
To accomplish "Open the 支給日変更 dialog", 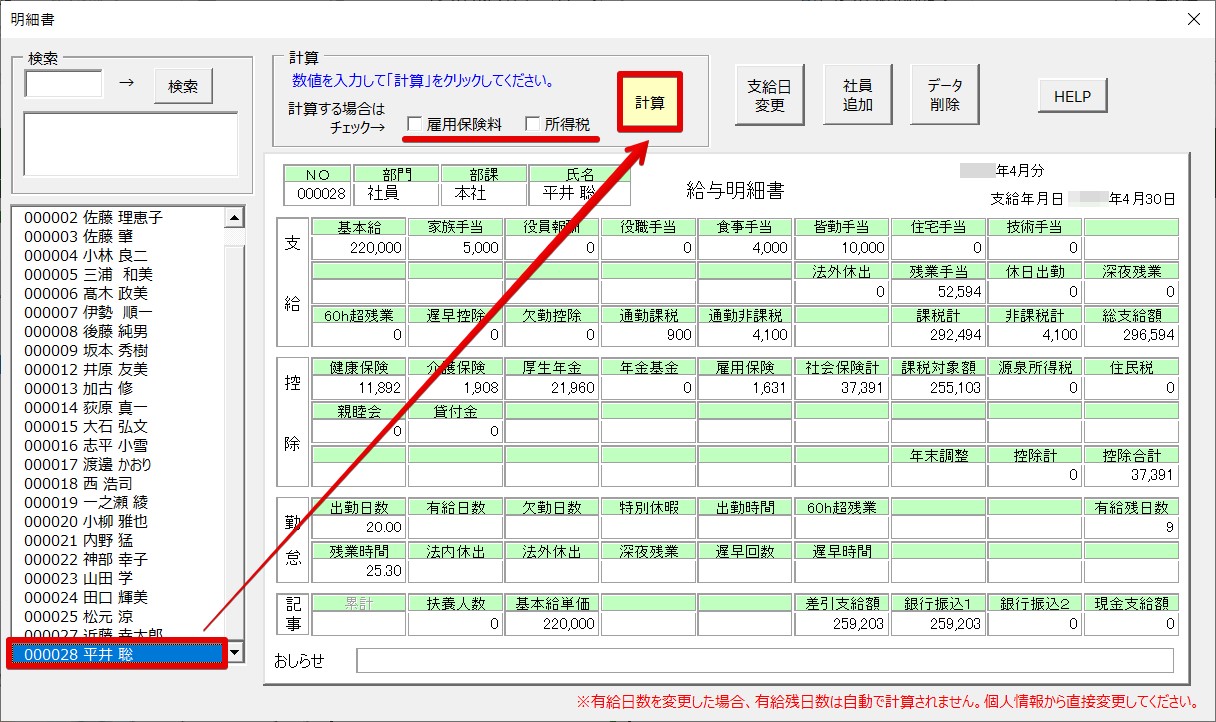I will pyautogui.click(x=769, y=96).
